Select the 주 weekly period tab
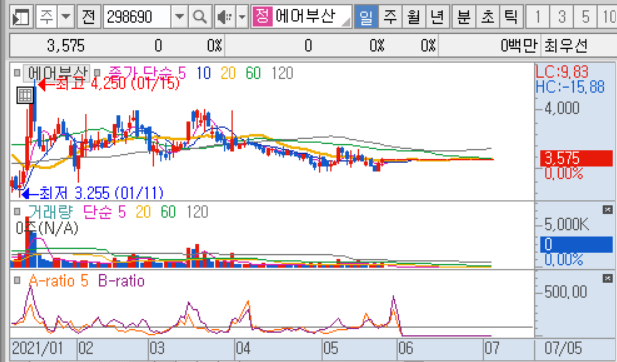The image size is (617, 362). (x=390, y=17)
